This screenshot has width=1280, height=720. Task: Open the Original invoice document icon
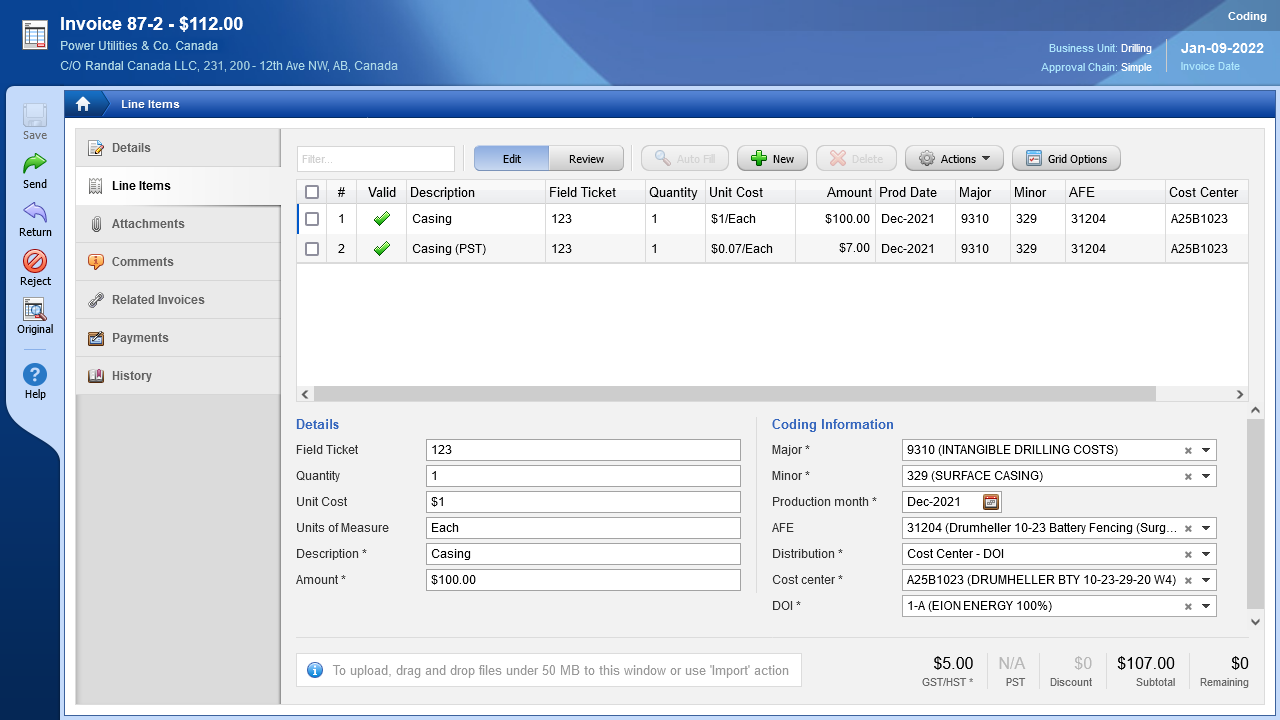click(x=35, y=310)
